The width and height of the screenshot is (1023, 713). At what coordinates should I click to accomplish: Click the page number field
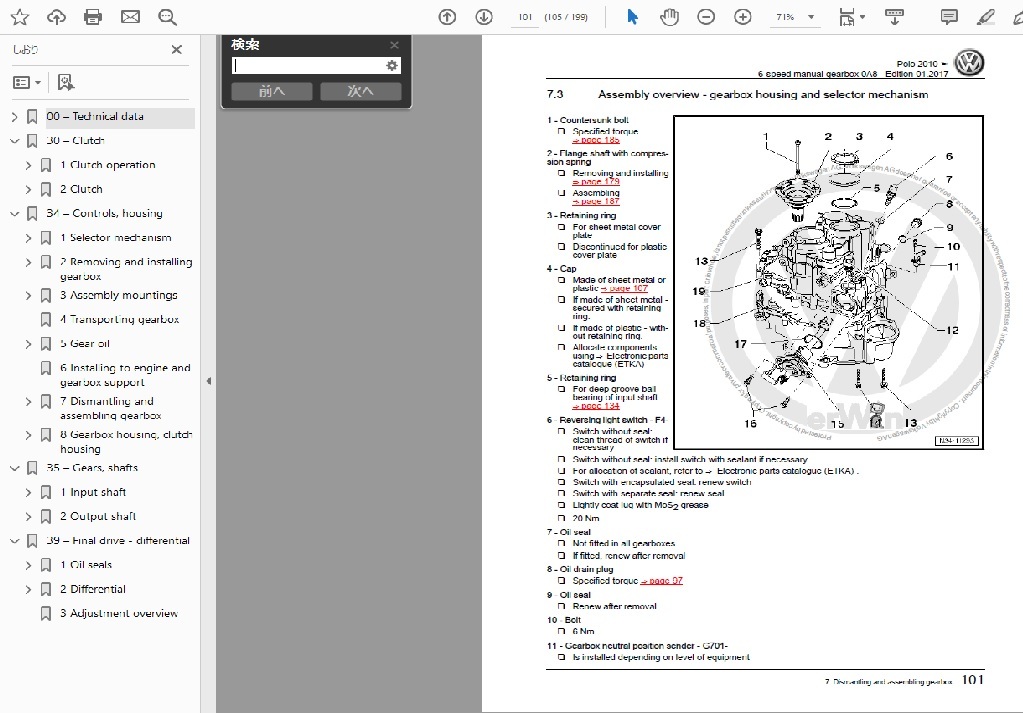pyautogui.click(x=526, y=17)
